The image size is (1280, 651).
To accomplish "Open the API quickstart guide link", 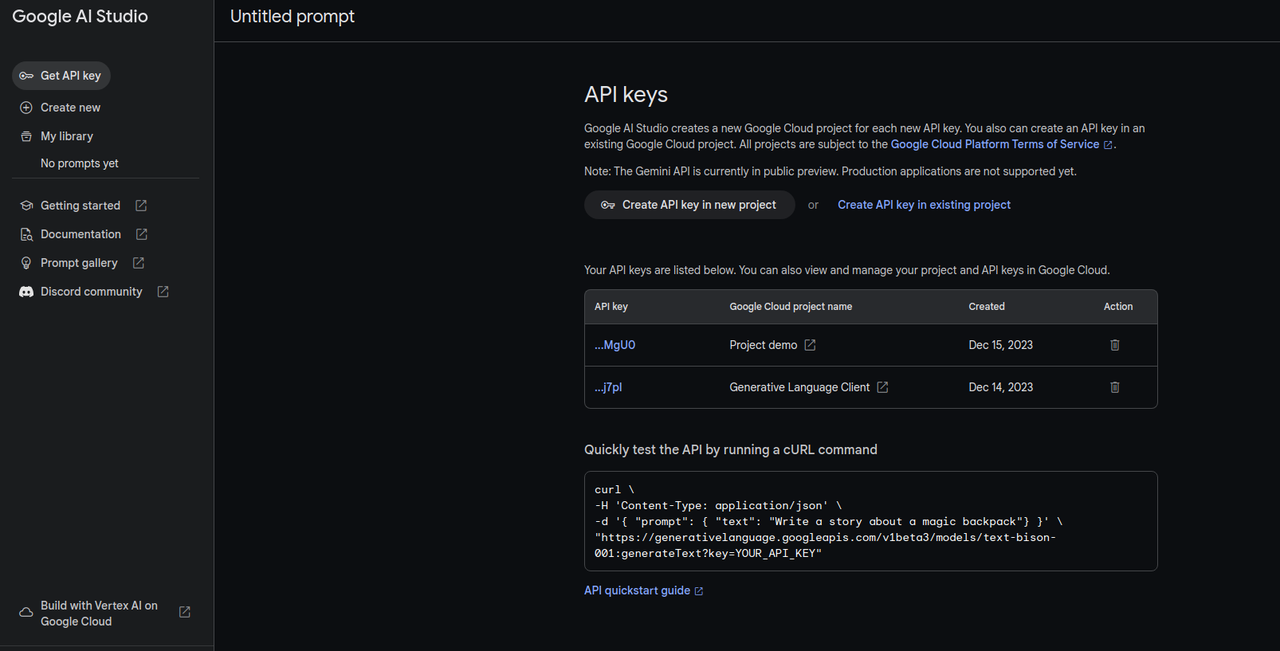I will point(637,591).
